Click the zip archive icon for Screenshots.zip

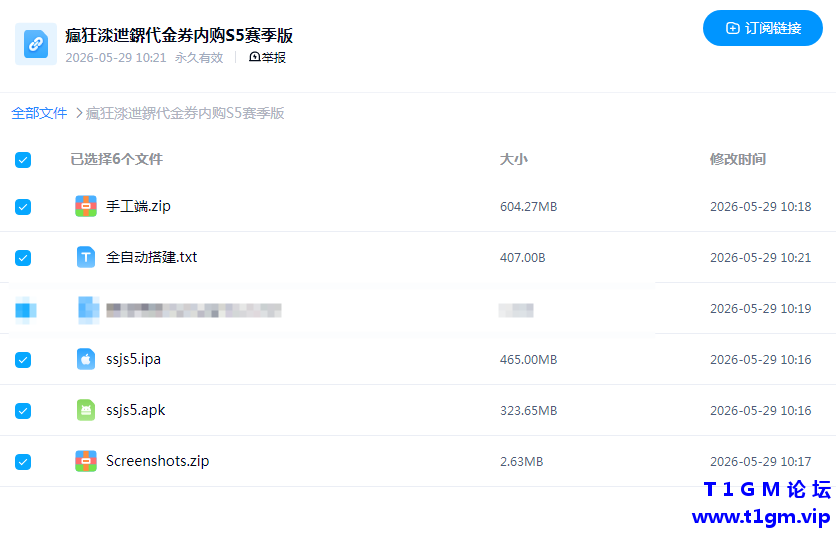tap(86, 461)
